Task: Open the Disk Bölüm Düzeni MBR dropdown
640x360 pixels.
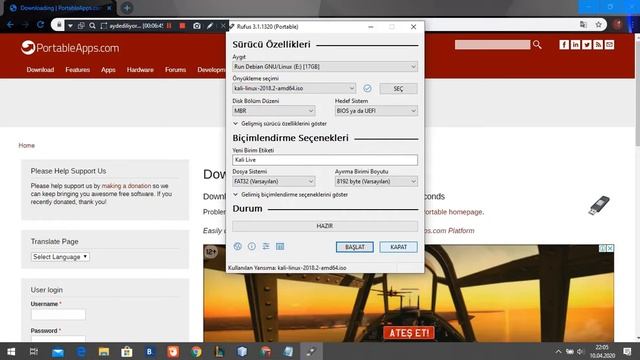Action: click(x=273, y=111)
